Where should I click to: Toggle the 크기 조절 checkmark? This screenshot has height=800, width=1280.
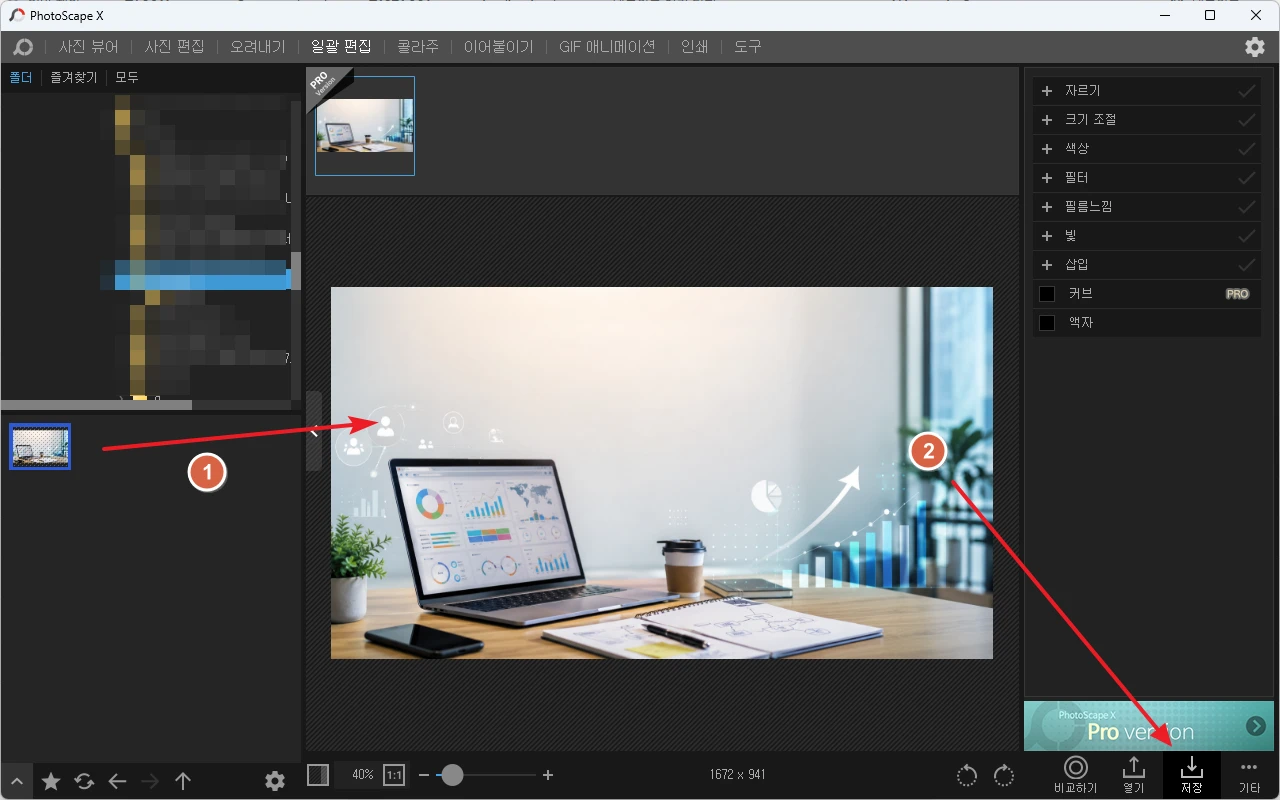coord(1247,120)
